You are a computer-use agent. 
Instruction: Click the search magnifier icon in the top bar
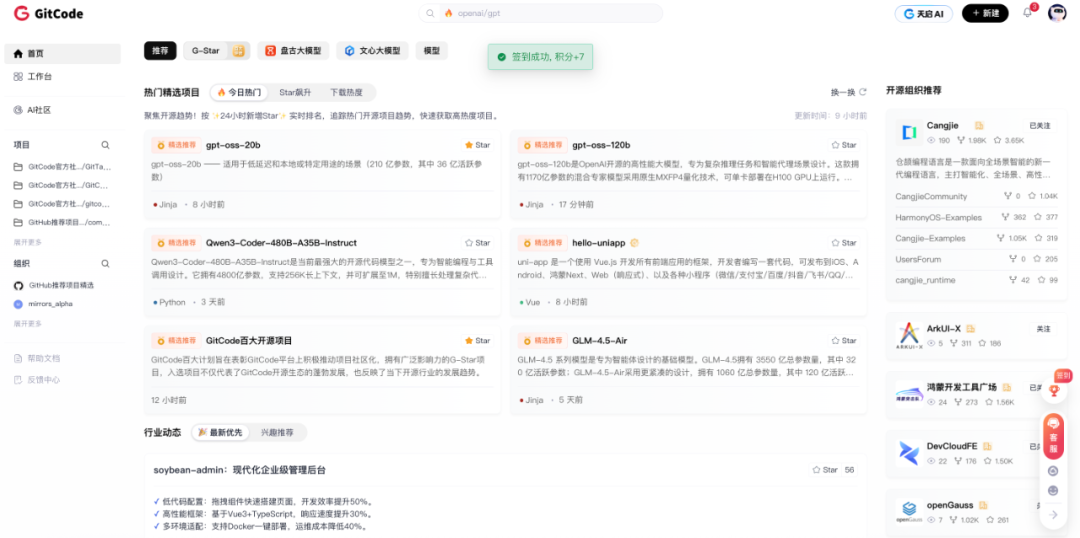click(430, 13)
